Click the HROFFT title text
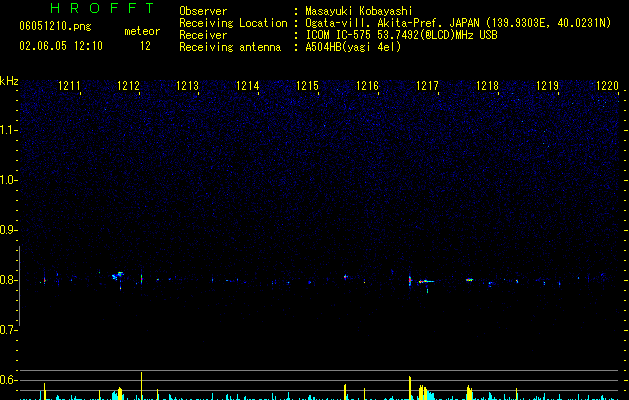The image size is (629, 400). click(x=102, y=8)
